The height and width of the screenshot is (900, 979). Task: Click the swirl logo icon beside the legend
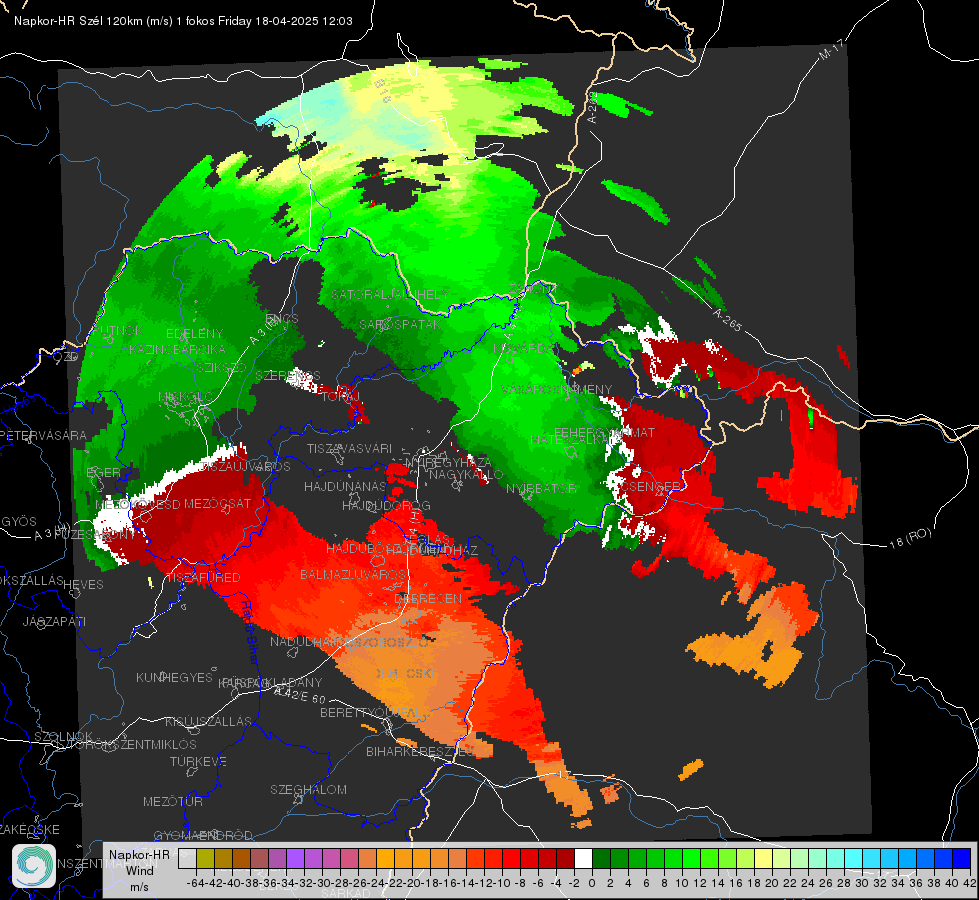[x=34, y=866]
